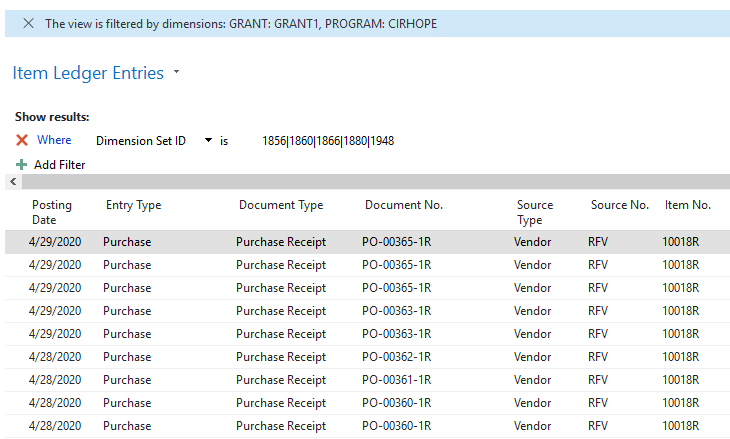This screenshot has height=439, width=730.
Task: Select the row with document PO-00362-1R
Action: tap(396, 357)
